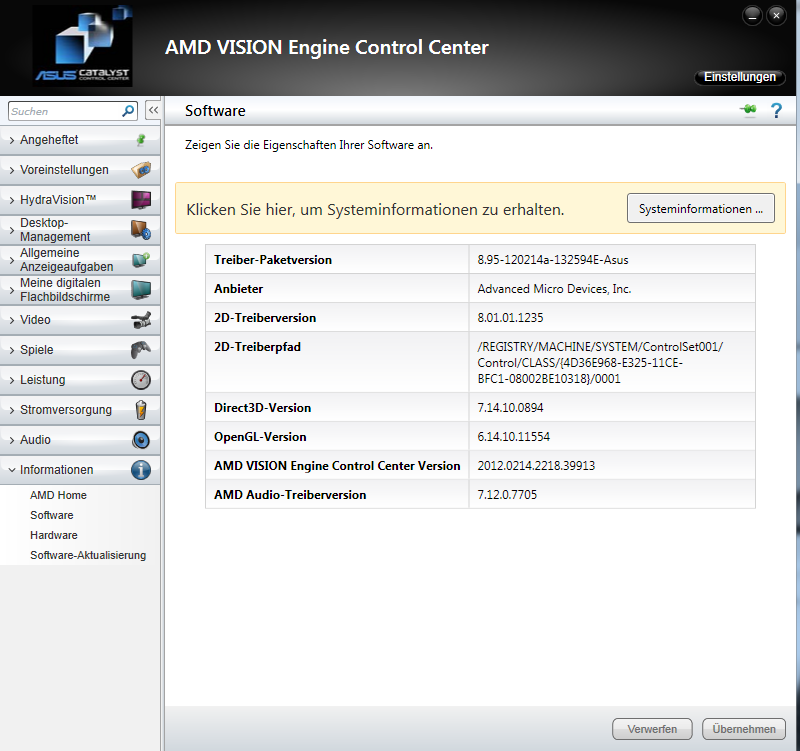Click the Übernehmen button
Screen dimensions: 800x751
pos(744,729)
